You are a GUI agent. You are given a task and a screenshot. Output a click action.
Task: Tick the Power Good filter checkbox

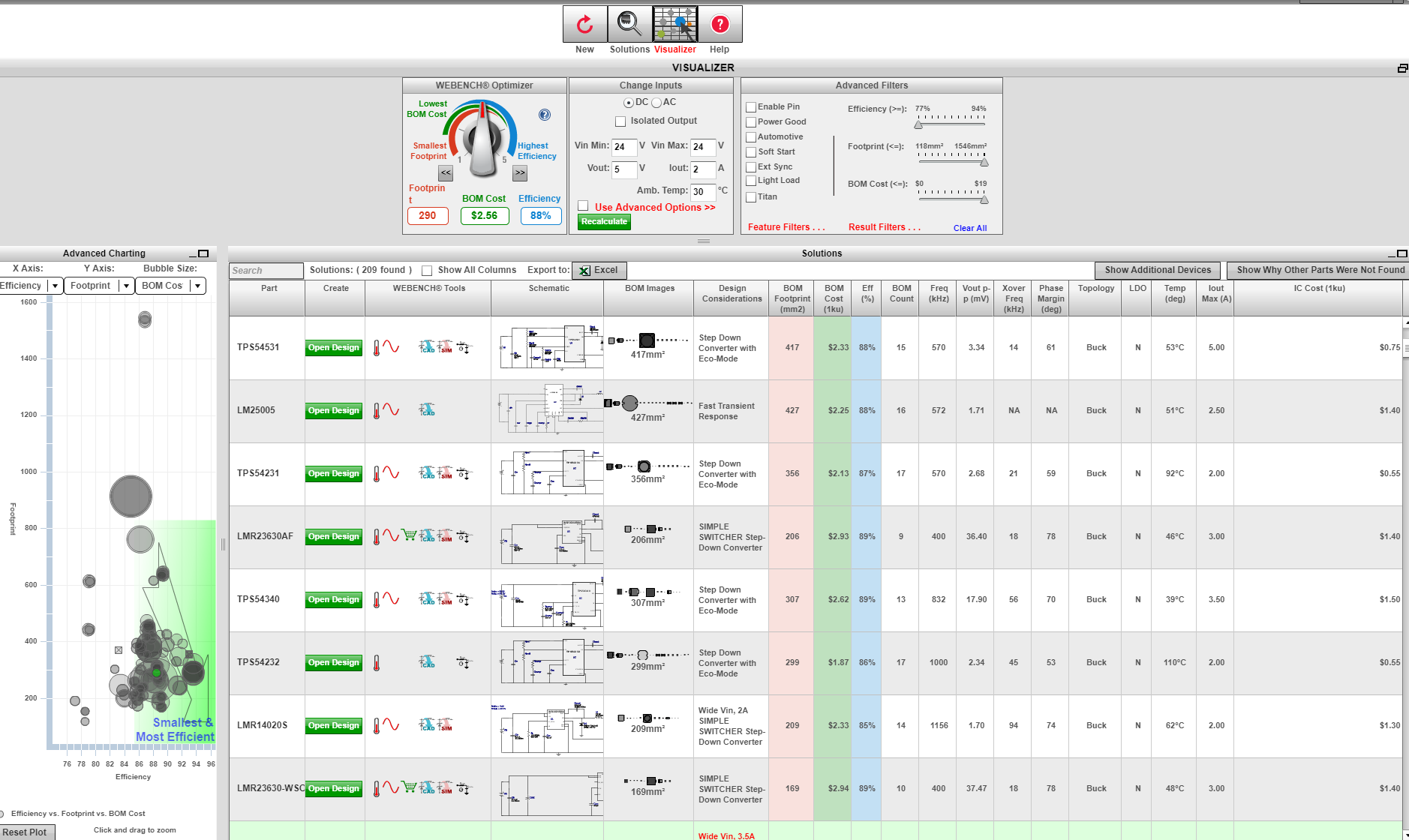click(x=751, y=122)
